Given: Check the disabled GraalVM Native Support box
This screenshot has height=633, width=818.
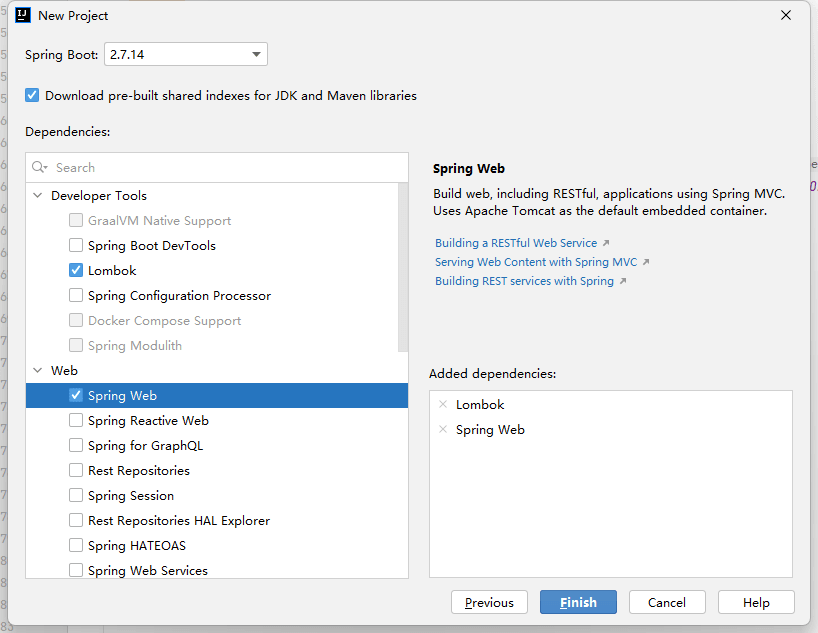Looking at the screenshot, I should (76, 220).
